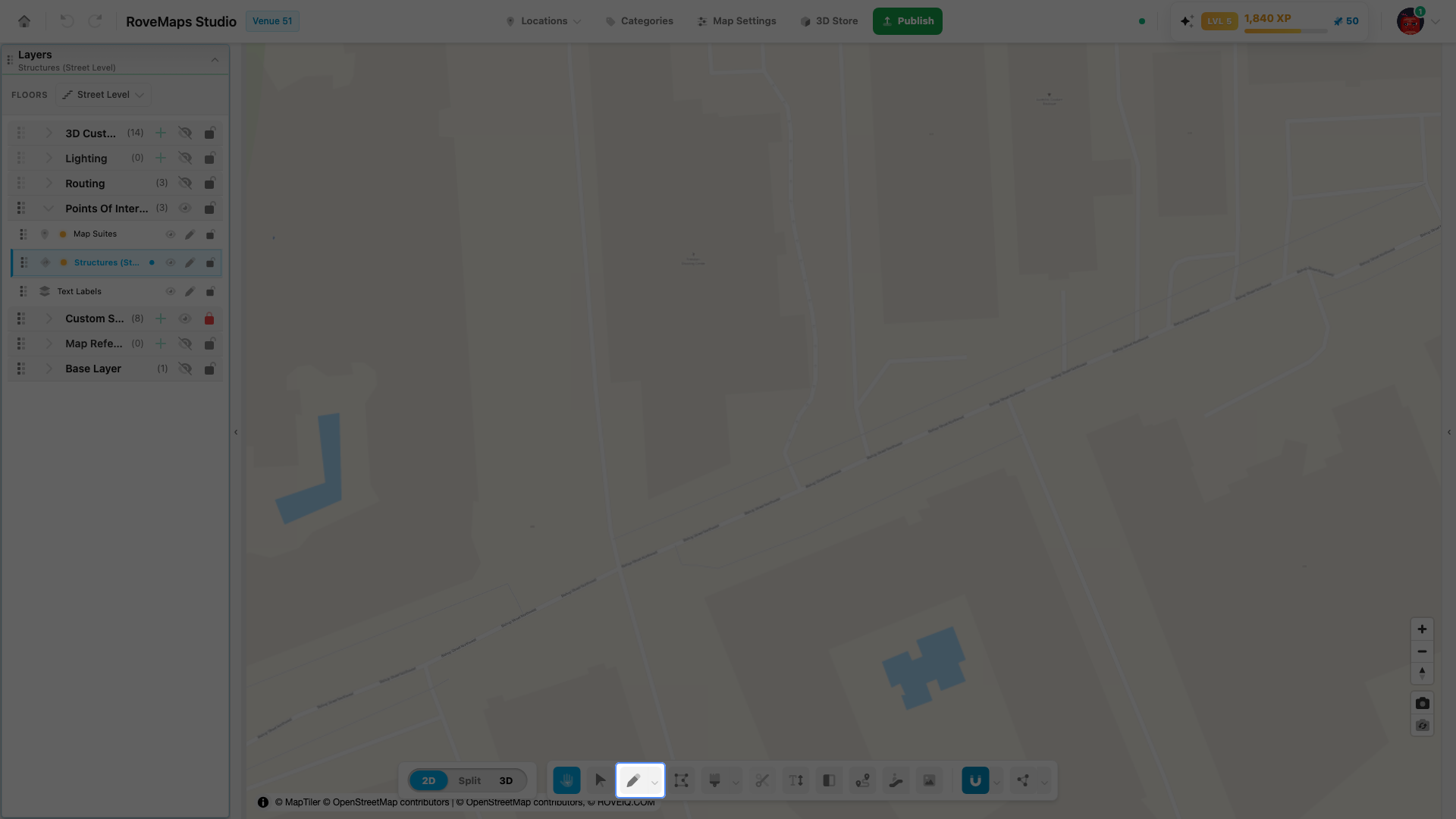This screenshot has height=819, width=1456.
Task: Select the scissors cut tool
Action: pyautogui.click(x=762, y=780)
